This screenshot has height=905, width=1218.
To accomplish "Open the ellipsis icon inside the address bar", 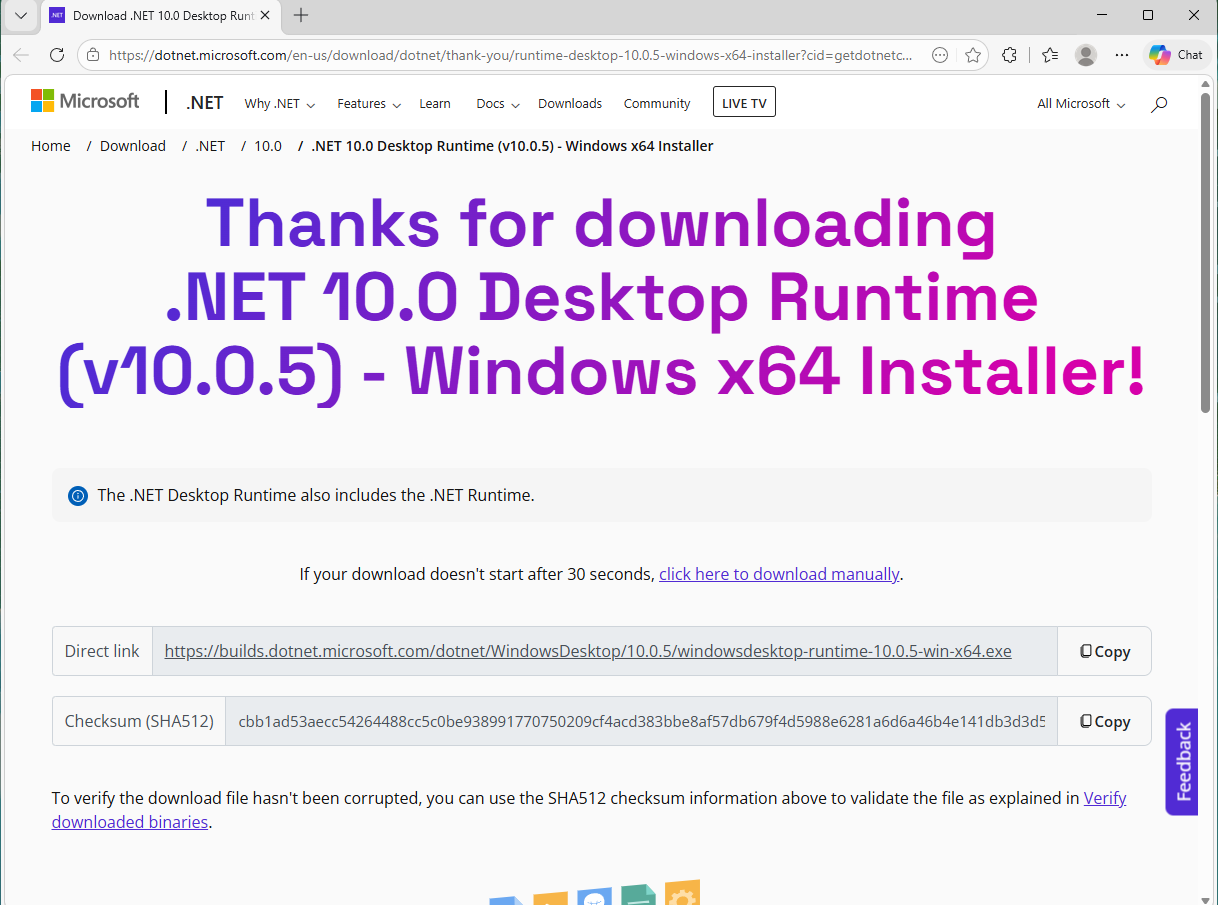I will pyautogui.click(x=940, y=55).
